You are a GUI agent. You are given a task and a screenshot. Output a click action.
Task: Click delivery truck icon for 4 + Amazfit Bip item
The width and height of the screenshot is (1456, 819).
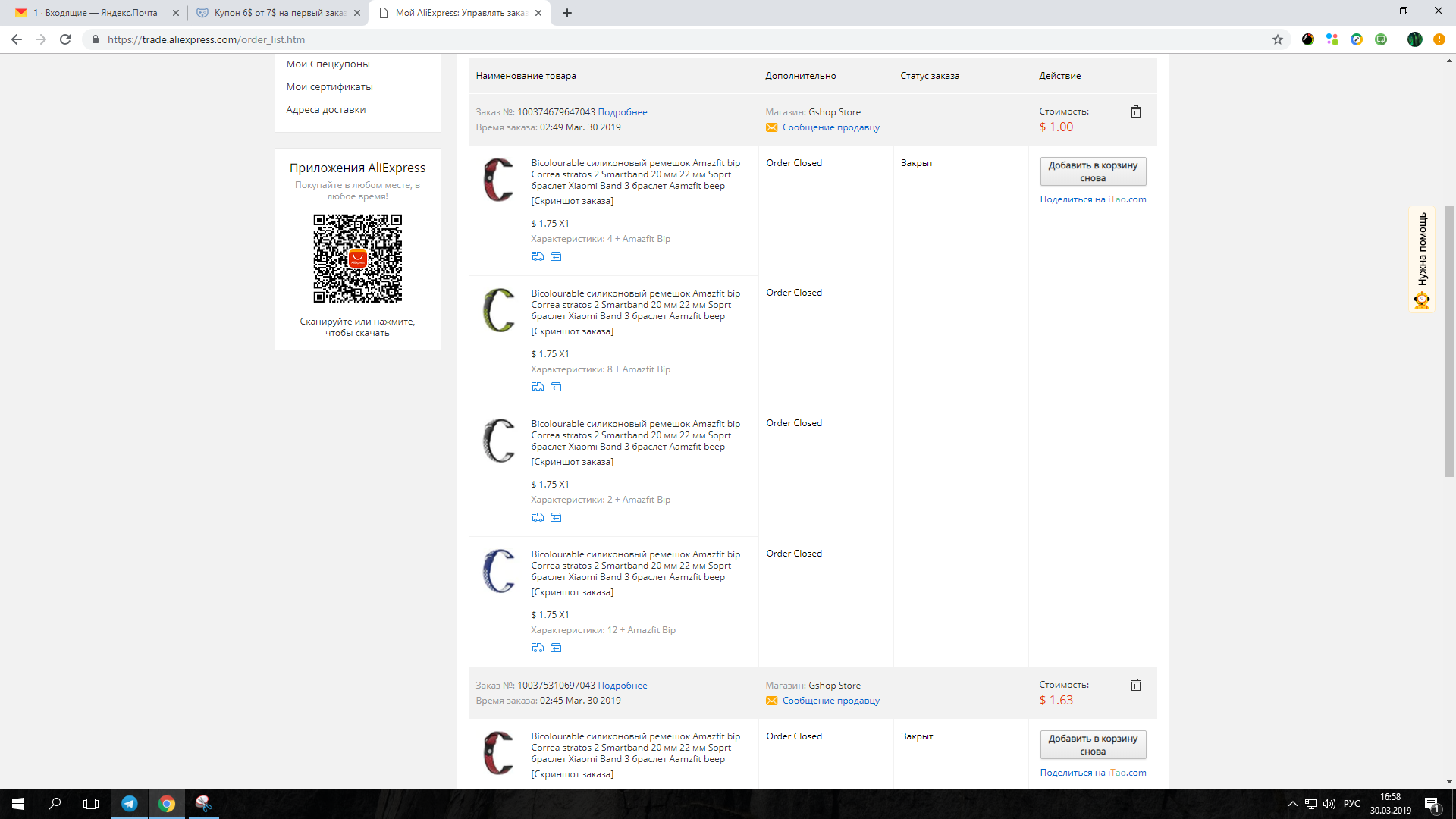pyautogui.click(x=538, y=256)
